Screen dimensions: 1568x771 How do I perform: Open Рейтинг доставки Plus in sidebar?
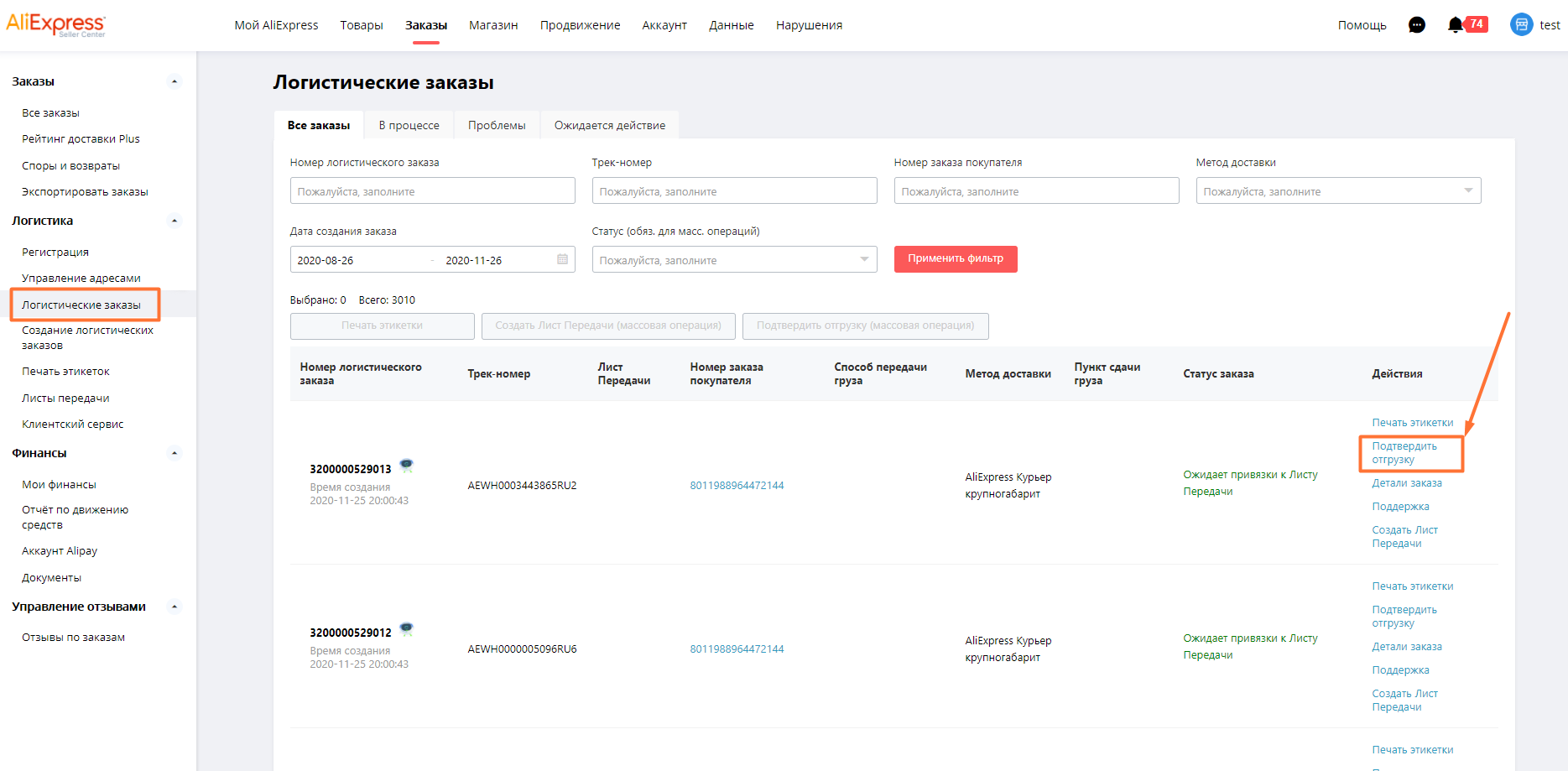point(81,138)
